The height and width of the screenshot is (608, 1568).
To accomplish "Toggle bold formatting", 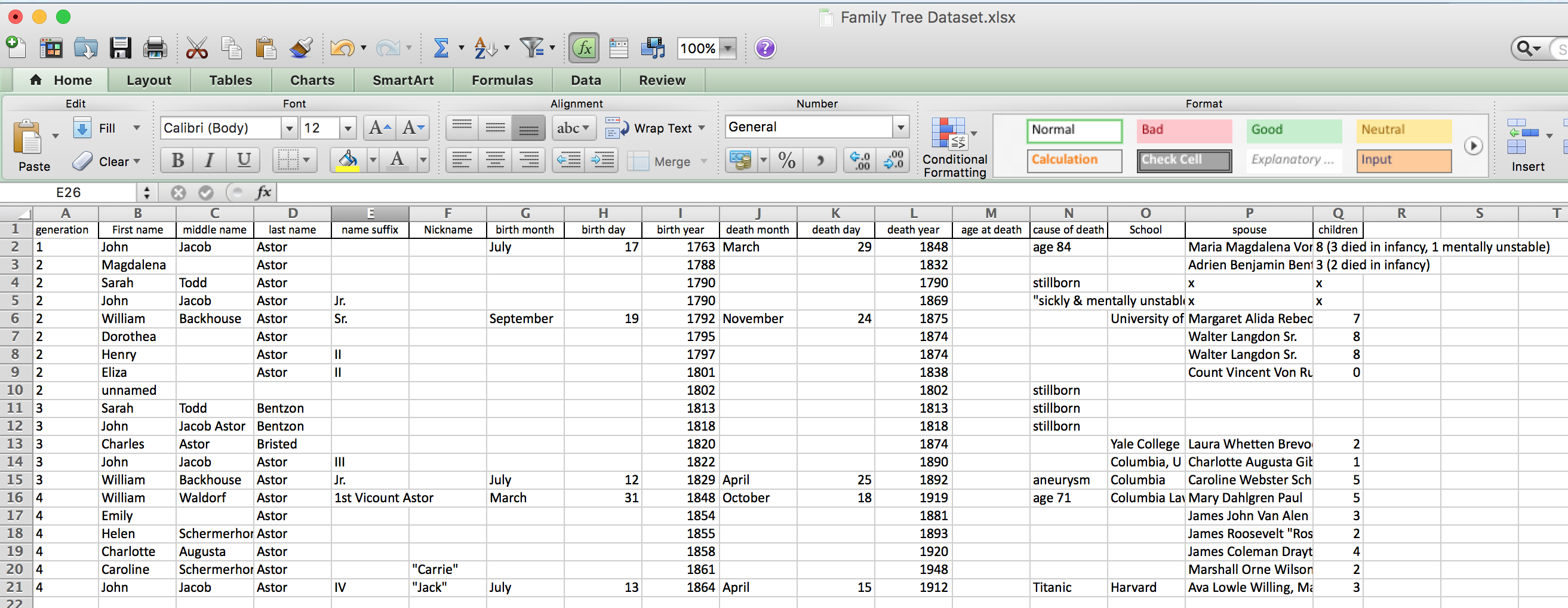I will tap(178, 161).
